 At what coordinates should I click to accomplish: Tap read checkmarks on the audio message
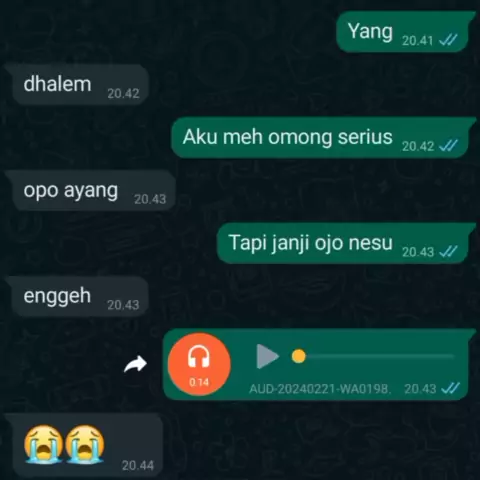(450, 388)
